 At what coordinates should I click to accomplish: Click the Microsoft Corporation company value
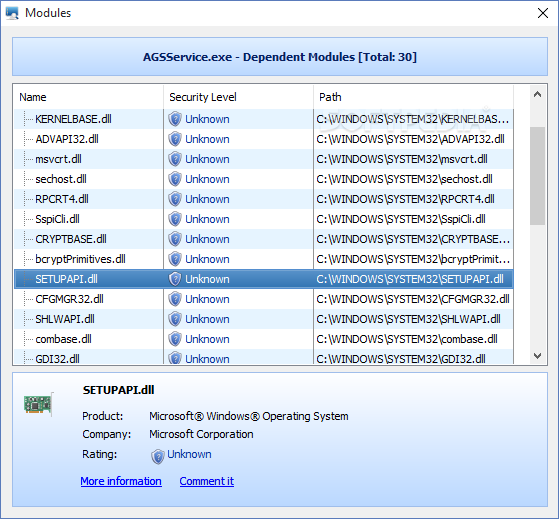tap(201, 434)
